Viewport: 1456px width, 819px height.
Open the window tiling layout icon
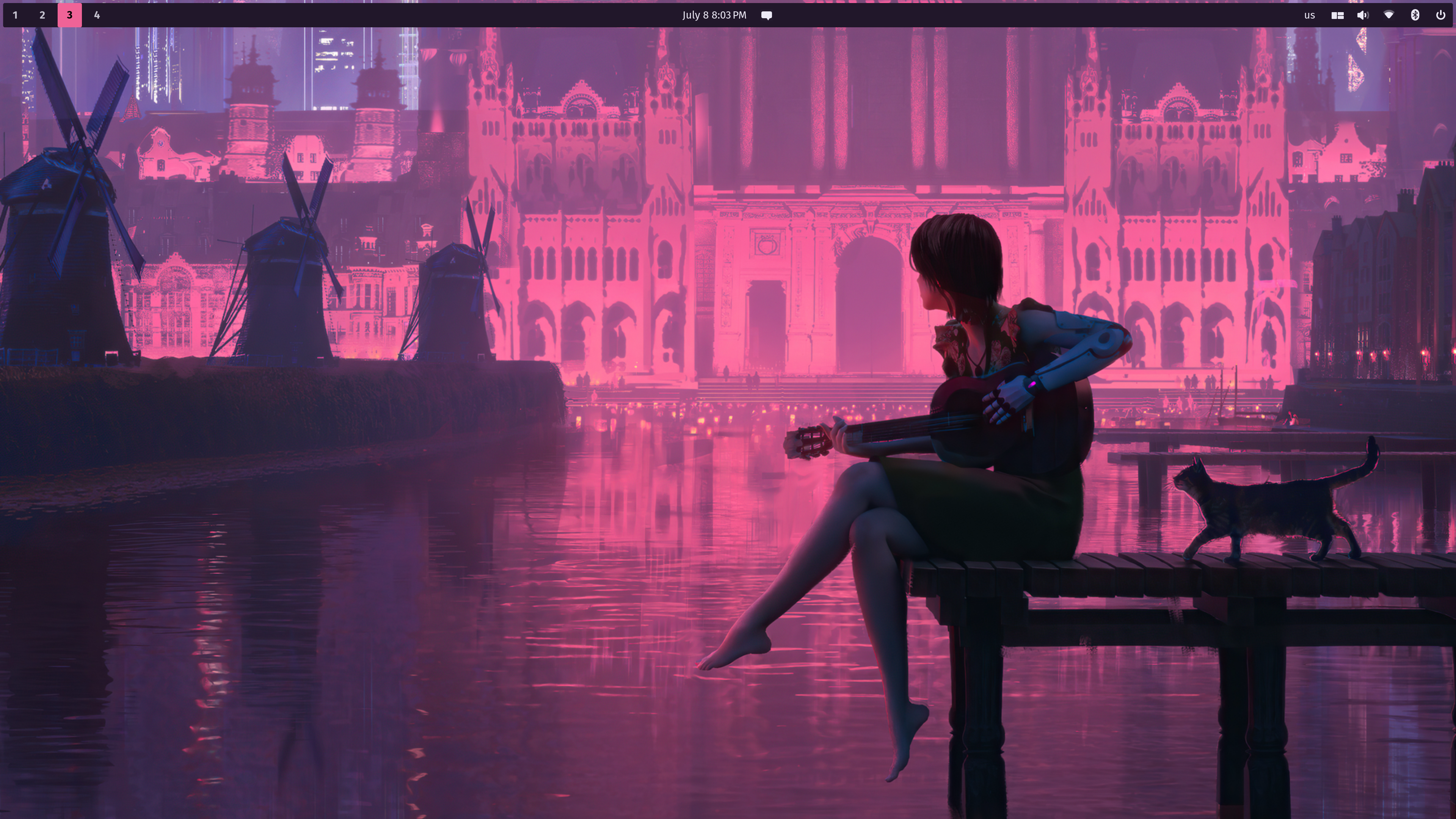1337,15
